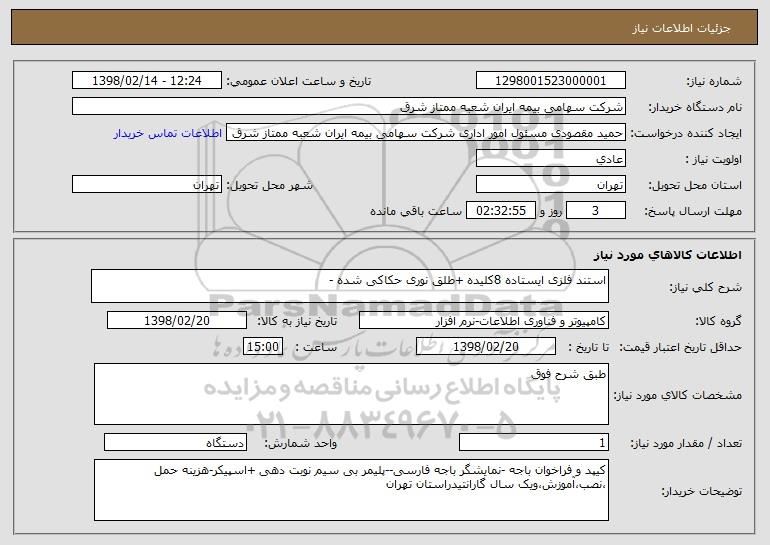The width and height of the screenshot is (770, 545).
Task: Select label شرح کلی نیاز
Action: tap(706, 287)
